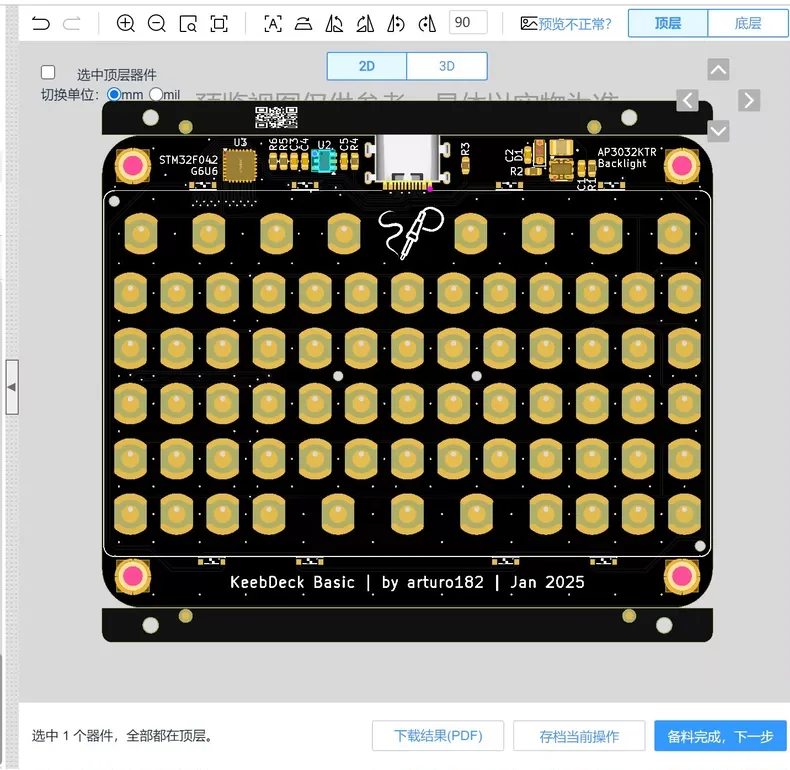Click the undo arrow icon

click(x=41, y=23)
